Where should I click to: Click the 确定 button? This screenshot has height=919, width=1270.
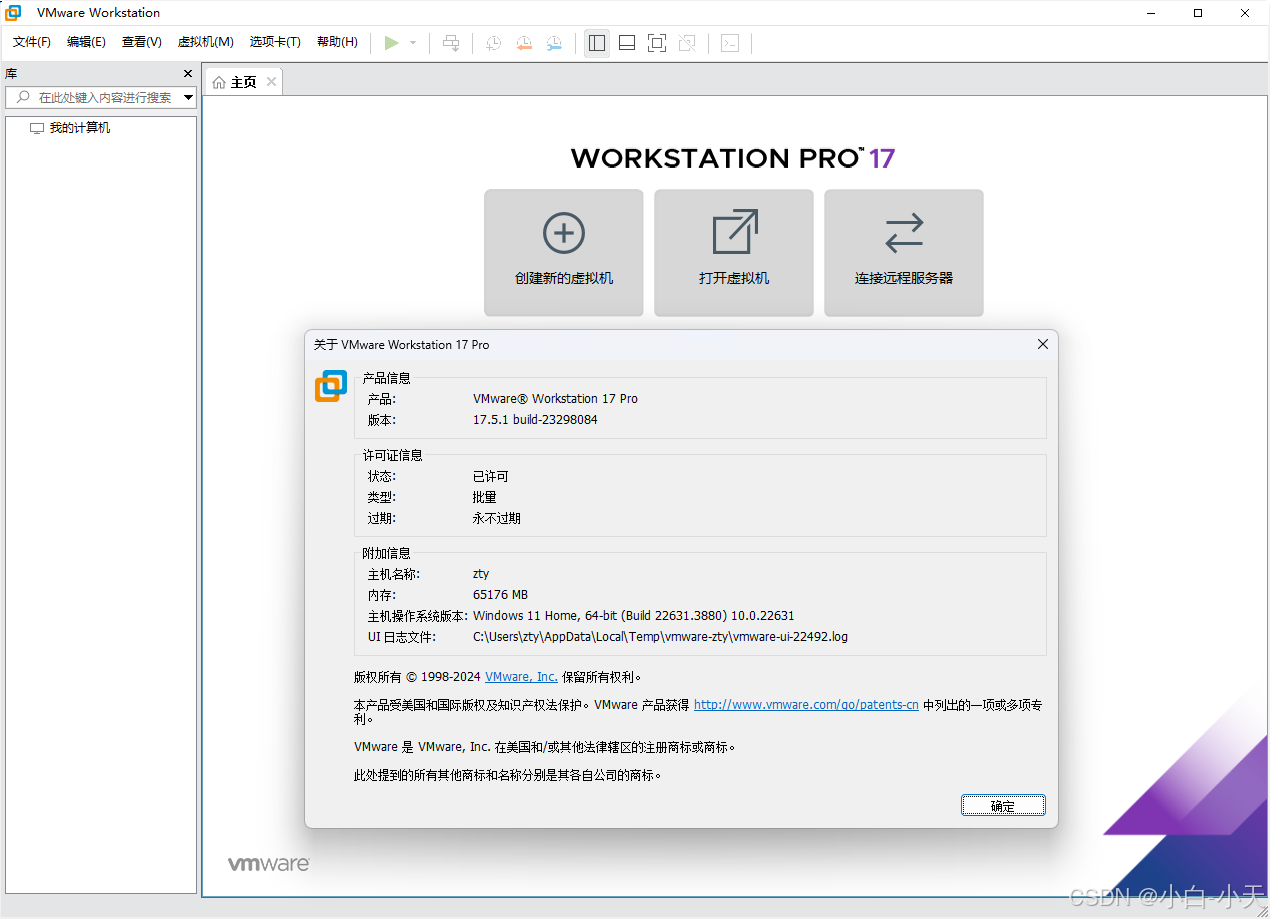pyautogui.click(x=1003, y=806)
